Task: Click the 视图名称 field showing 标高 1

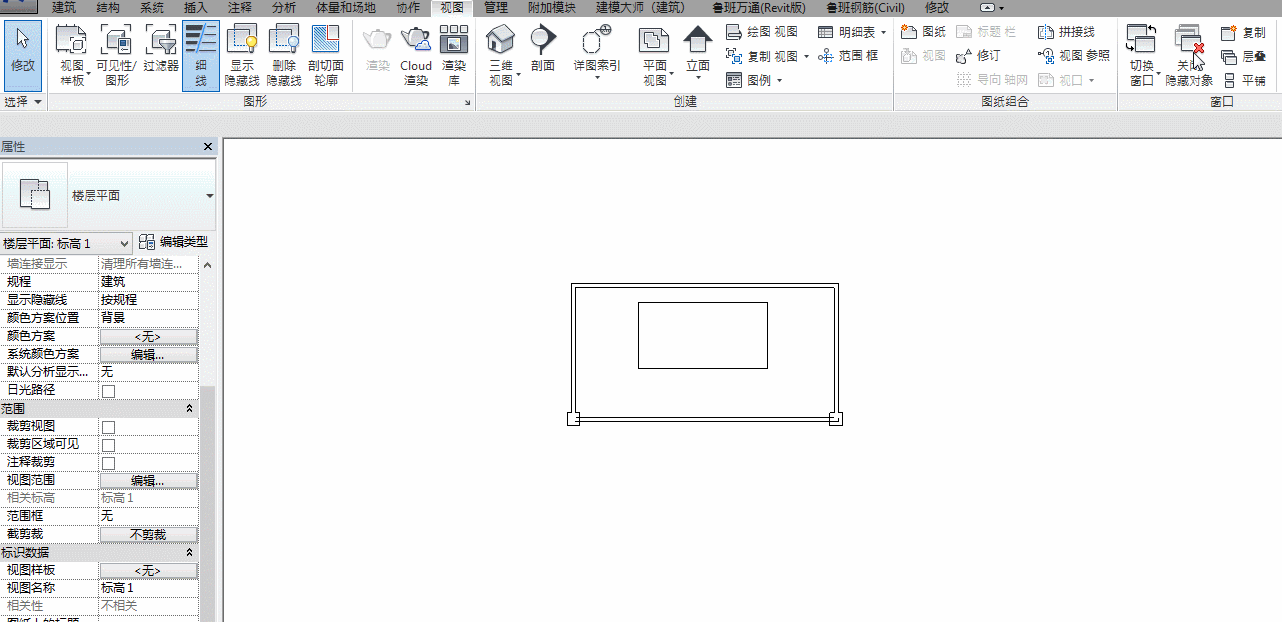Action: [148, 588]
